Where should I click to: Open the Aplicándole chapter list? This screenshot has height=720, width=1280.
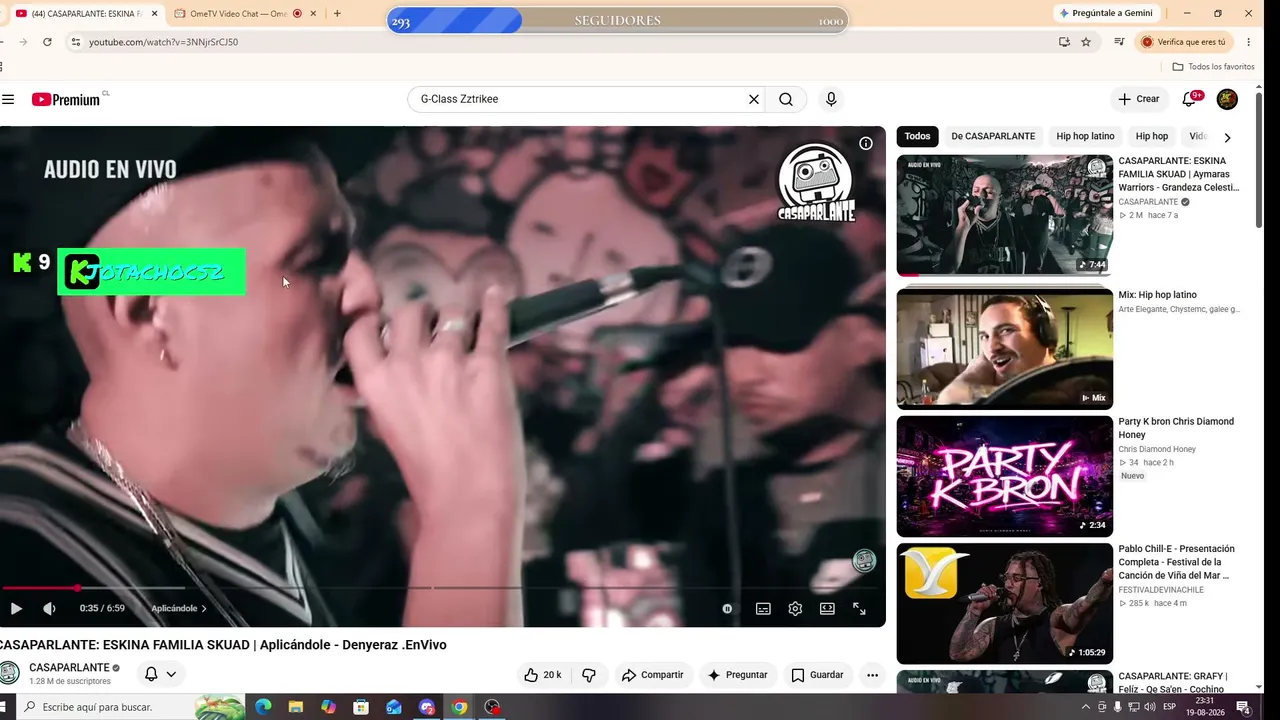point(179,608)
